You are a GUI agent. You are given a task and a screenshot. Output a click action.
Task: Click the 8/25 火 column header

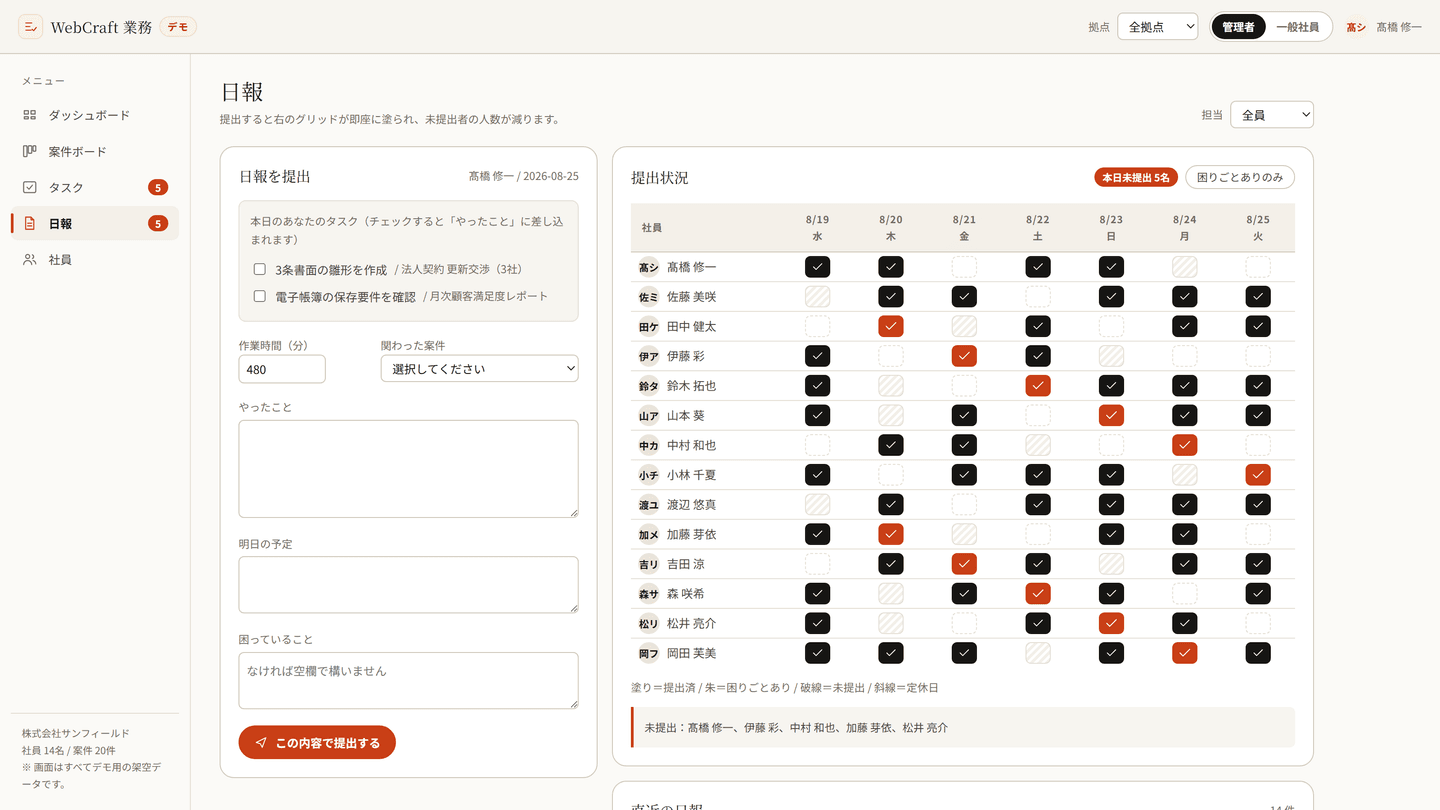coord(1258,228)
